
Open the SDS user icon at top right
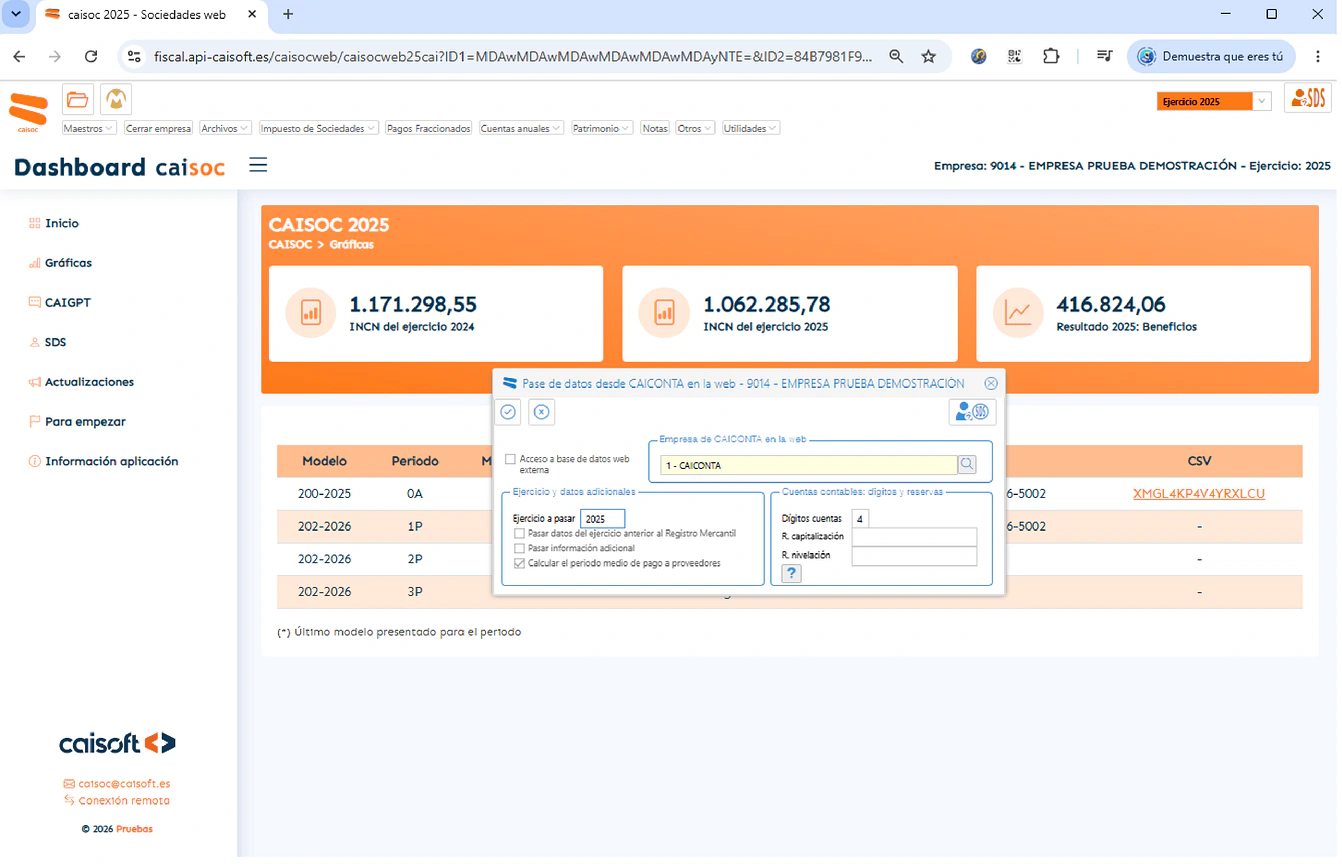[1308, 98]
